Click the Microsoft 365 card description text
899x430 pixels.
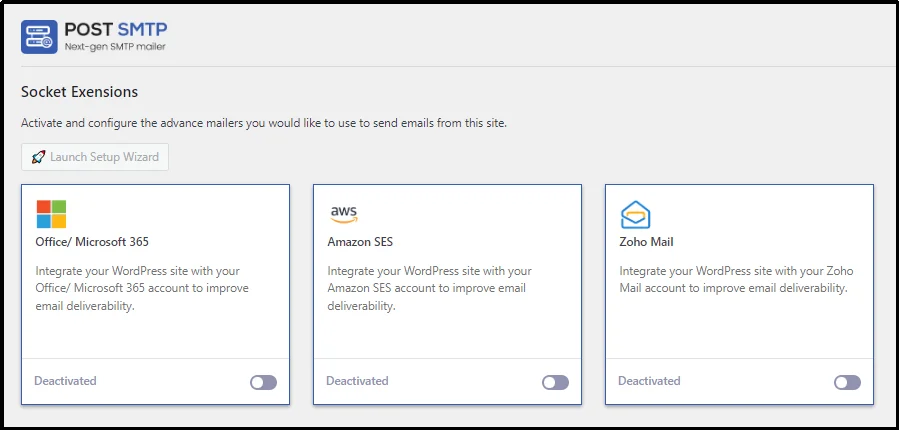pos(142,288)
